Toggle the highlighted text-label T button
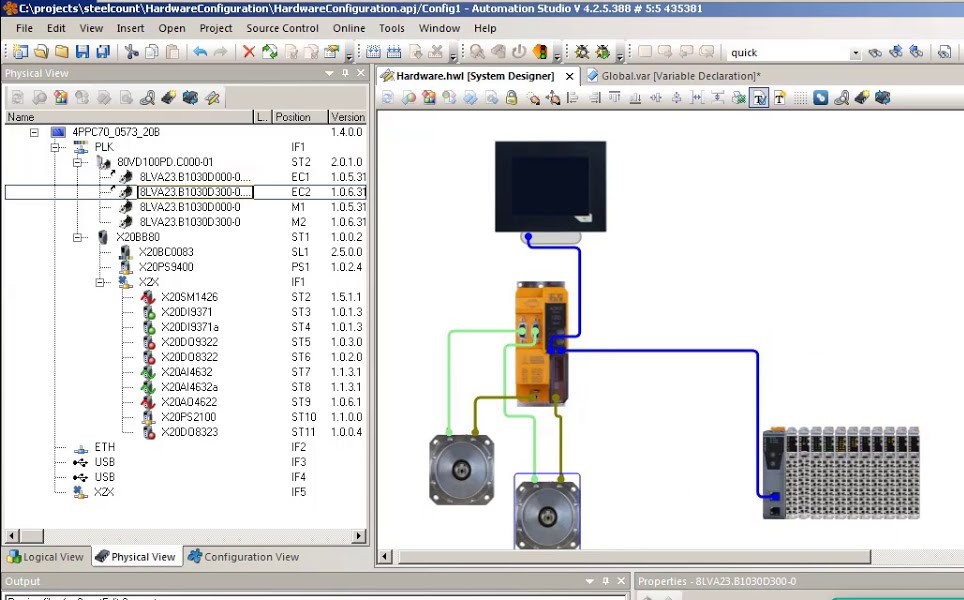The height and width of the screenshot is (600, 964). coord(759,98)
